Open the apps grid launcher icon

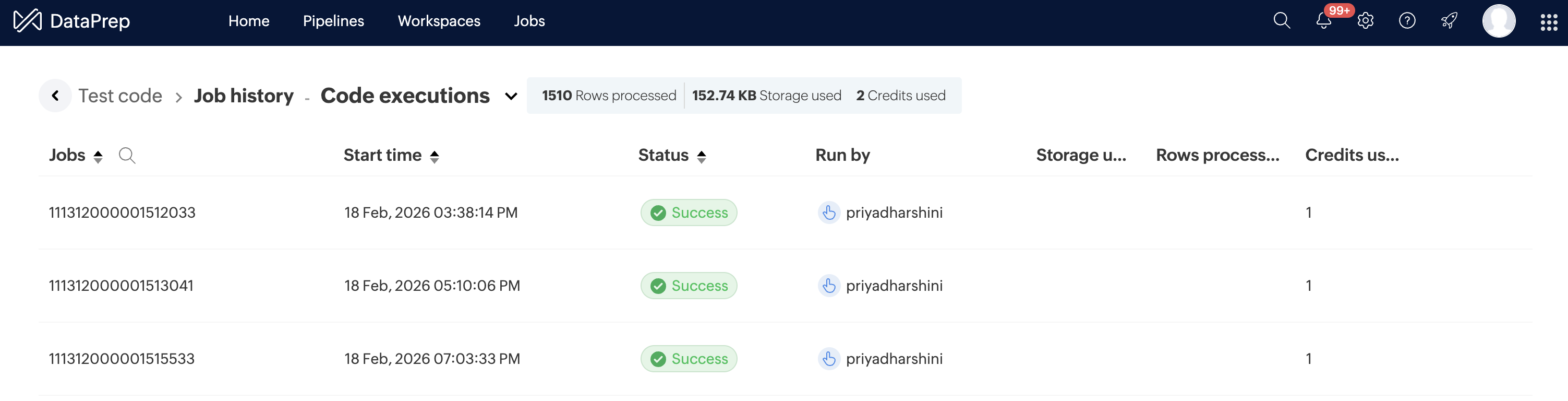click(x=1549, y=22)
